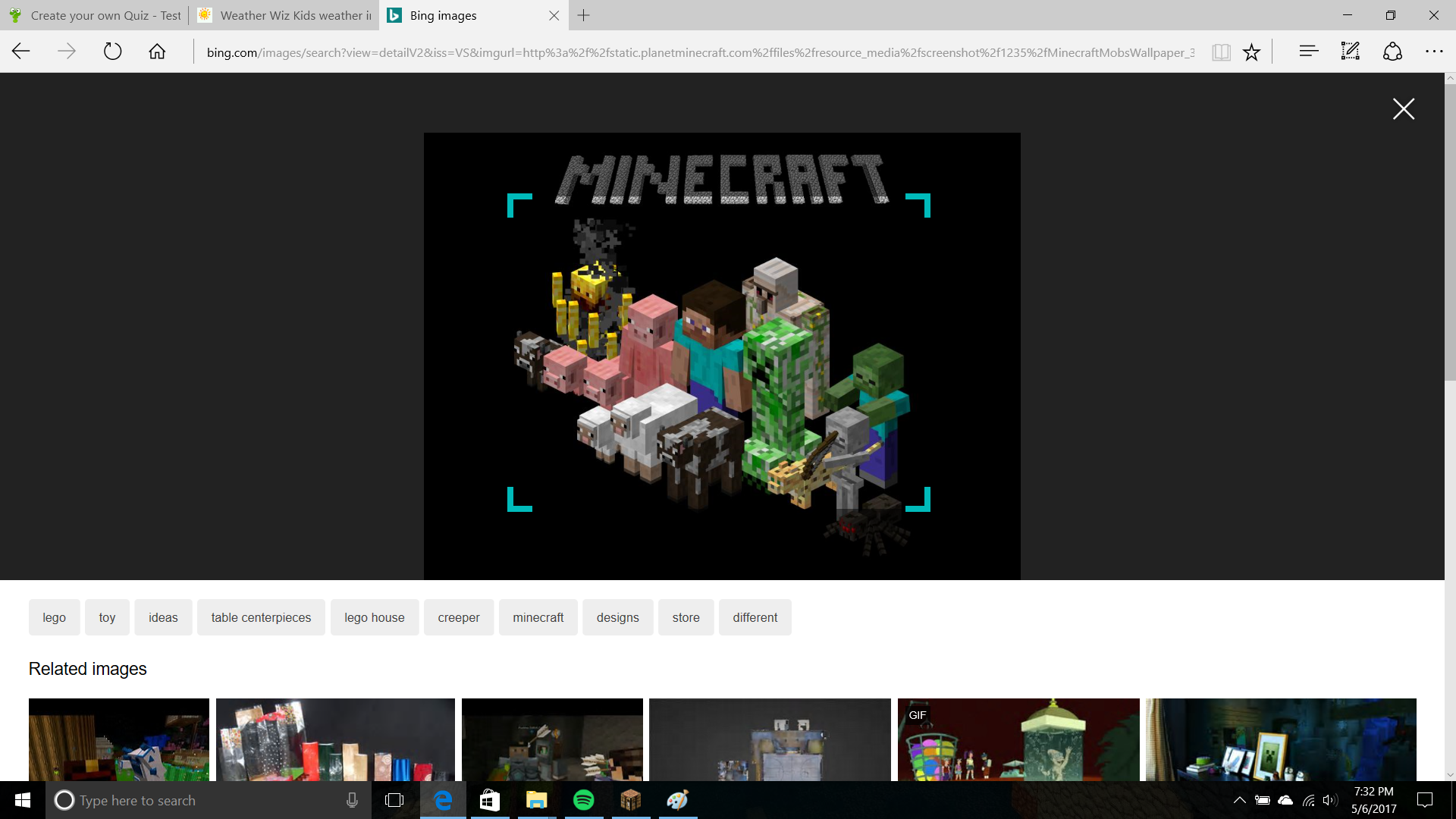
Task: Click the address bar URL
Action: click(x=700, y=52)
